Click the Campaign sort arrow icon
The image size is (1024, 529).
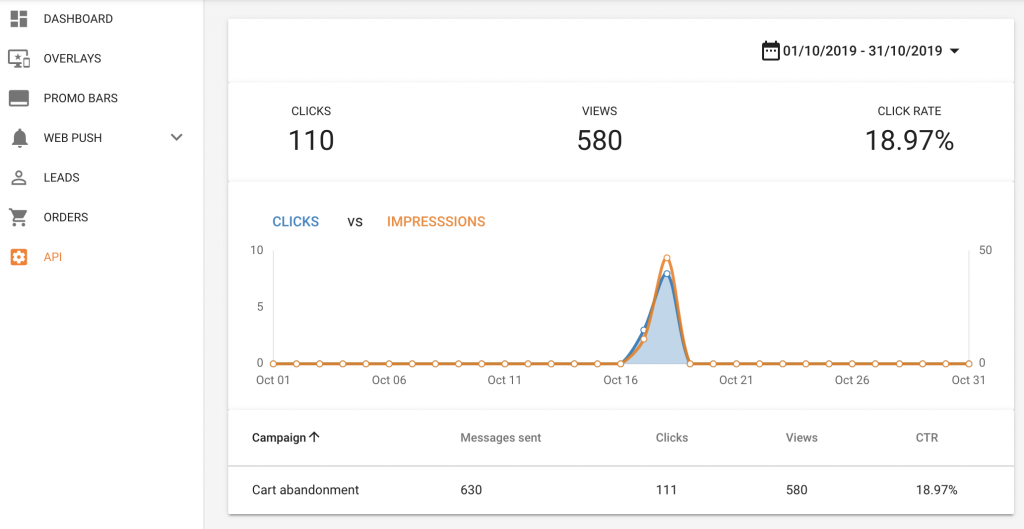coord(314,438)
